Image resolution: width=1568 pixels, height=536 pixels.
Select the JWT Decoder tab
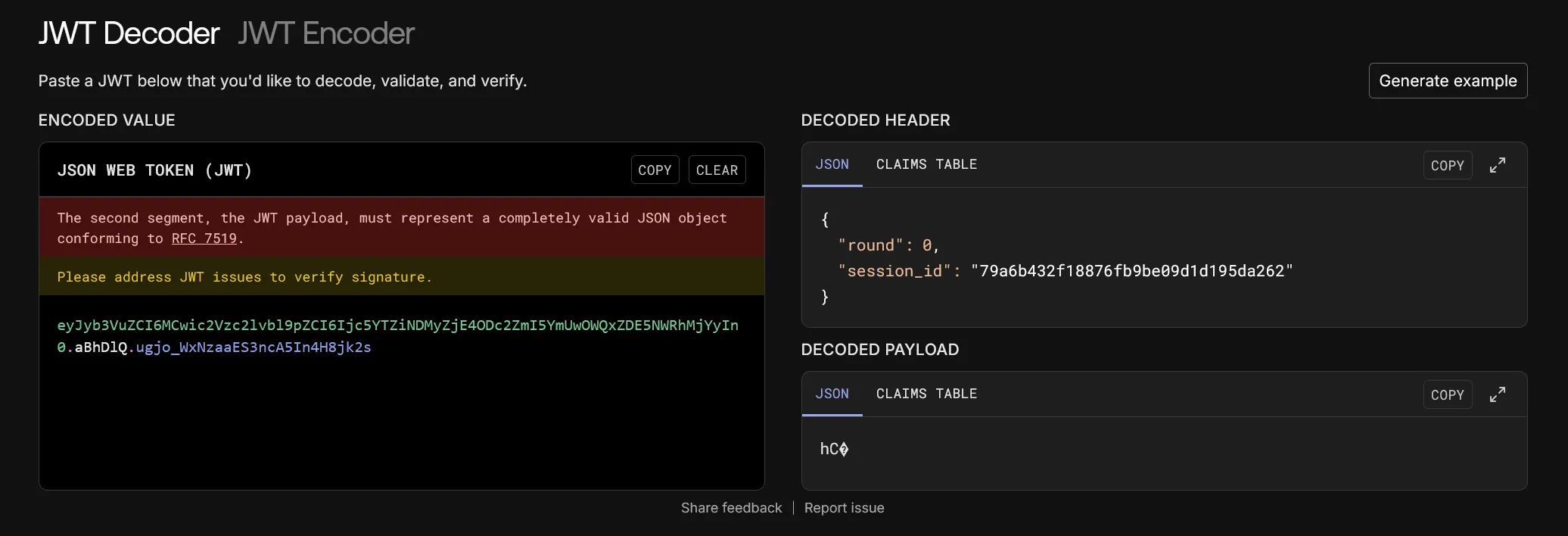point(129,33)
